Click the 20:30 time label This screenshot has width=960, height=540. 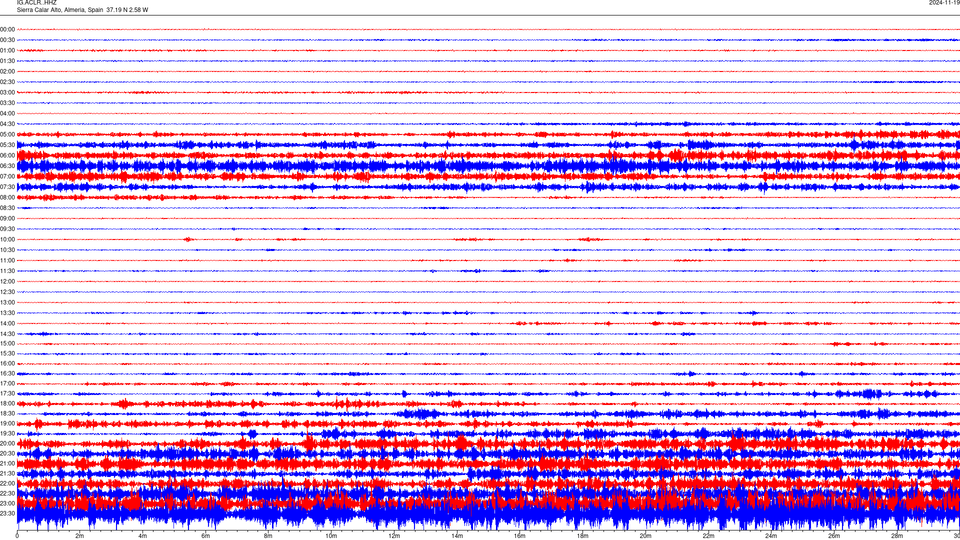tap(7, 454)
